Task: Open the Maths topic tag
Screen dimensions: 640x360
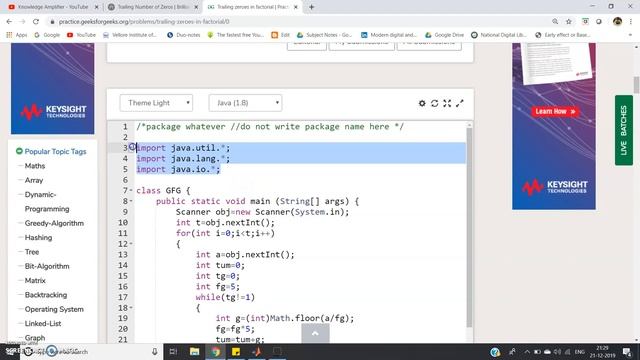Action: (x=35, y=166)
